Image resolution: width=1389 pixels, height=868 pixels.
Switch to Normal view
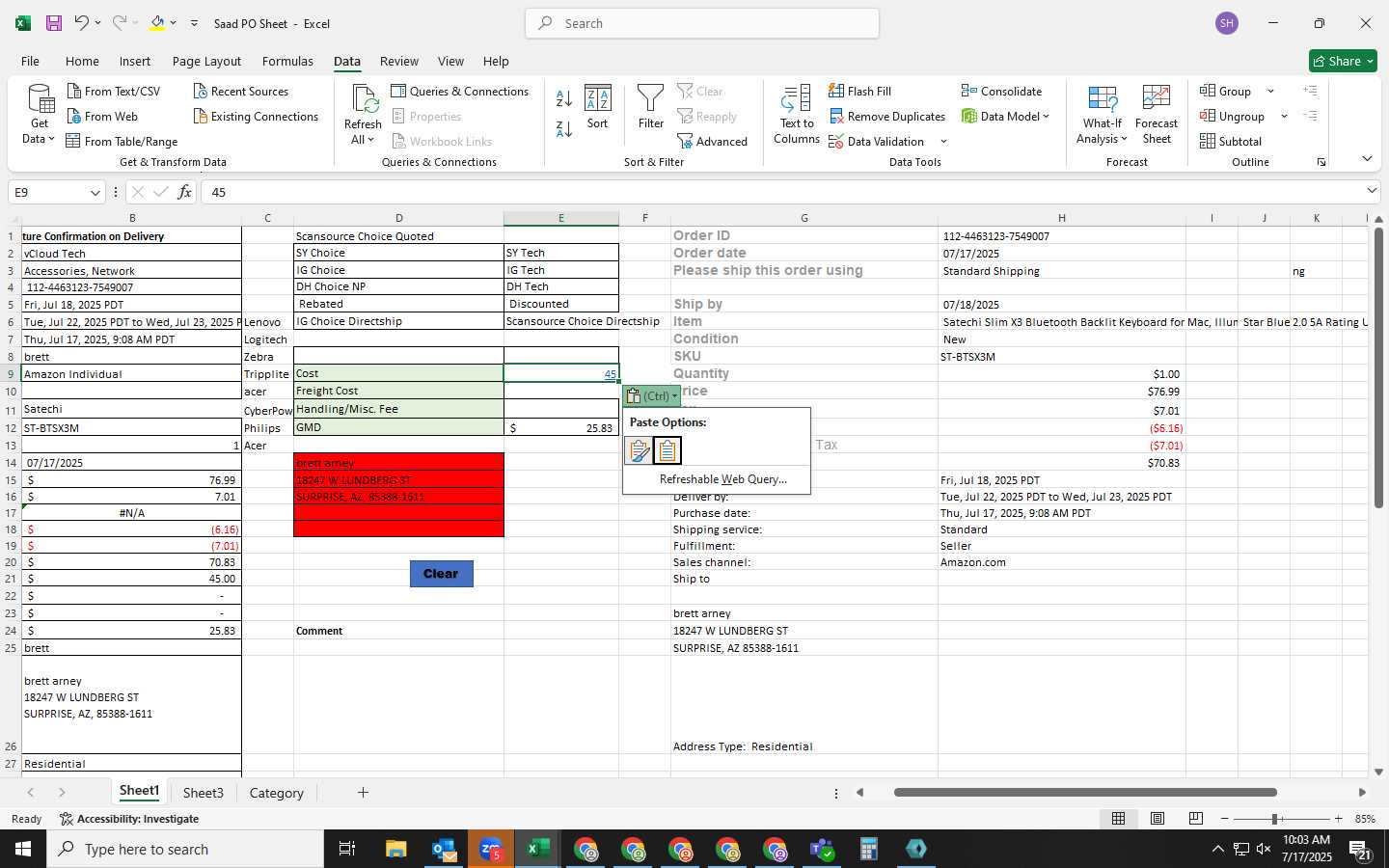[1118, 818]
